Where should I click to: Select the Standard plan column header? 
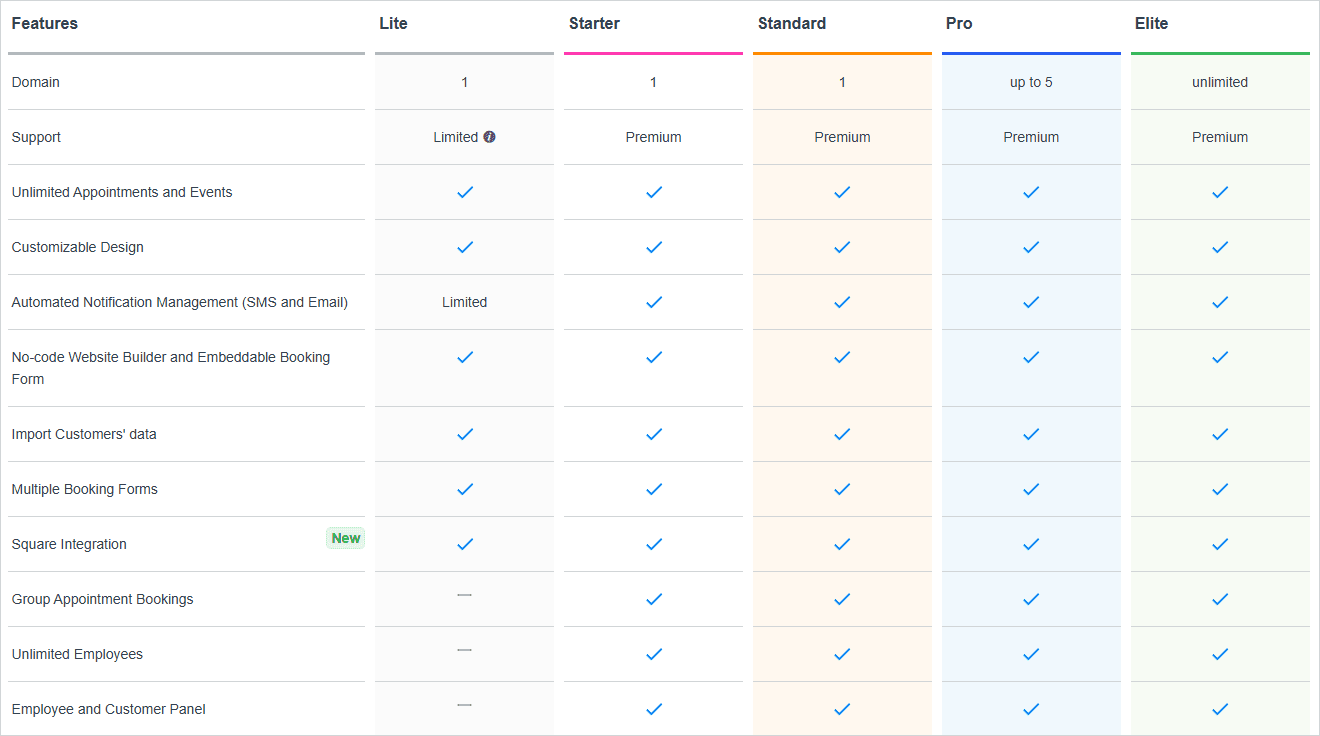click(x=792, y=23)
